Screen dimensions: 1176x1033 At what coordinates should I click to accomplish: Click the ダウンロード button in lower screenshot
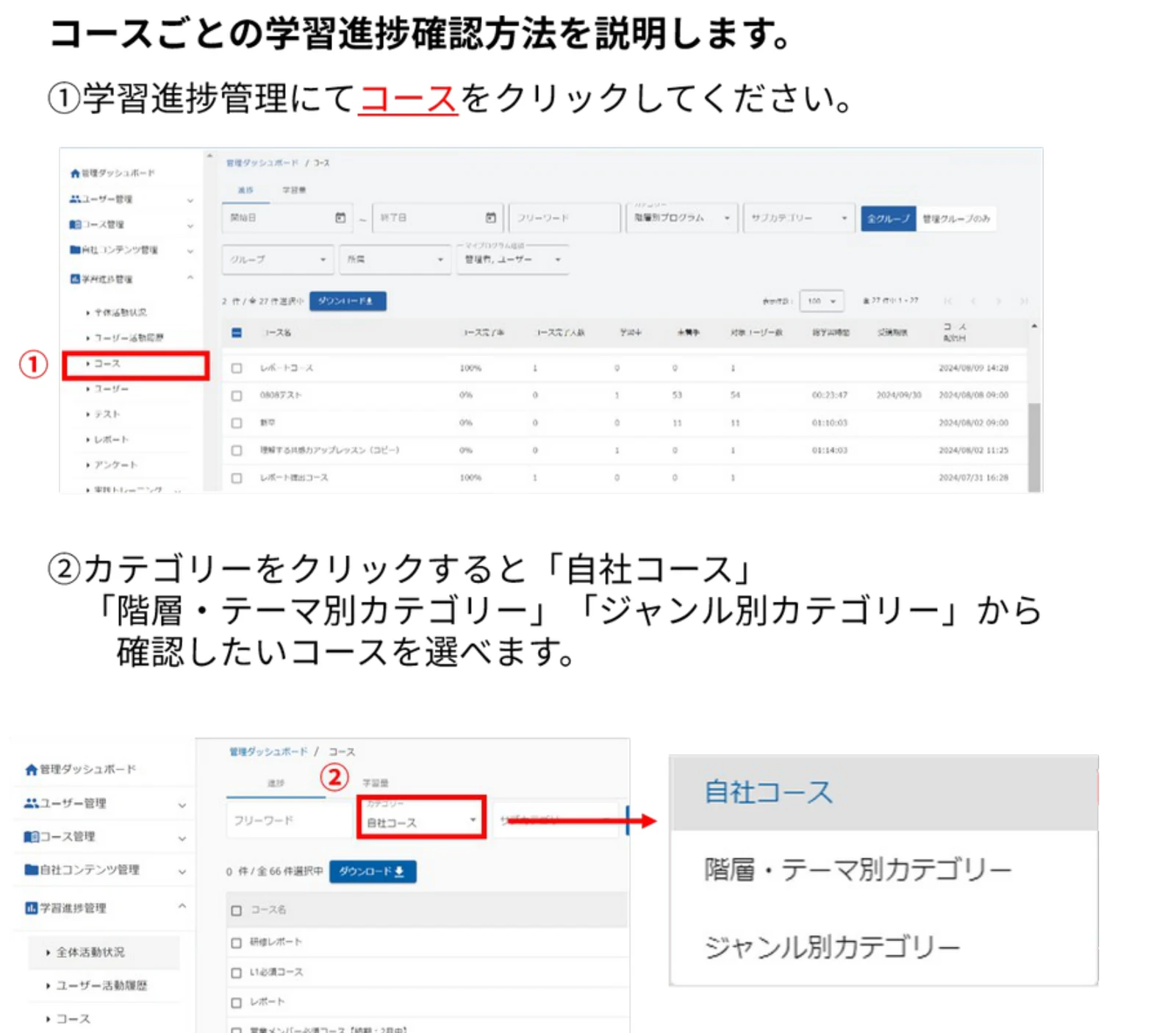click(373, 871)
